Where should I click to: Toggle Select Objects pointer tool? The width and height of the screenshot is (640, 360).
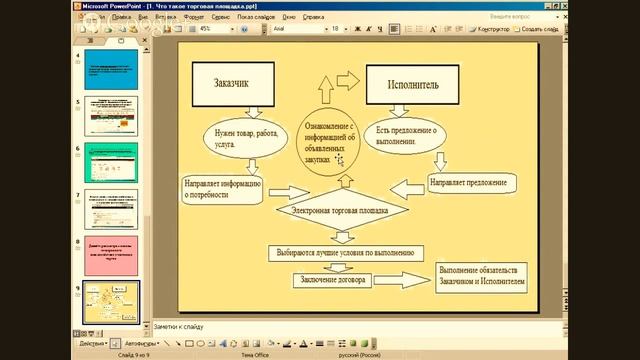click(115, 344)
